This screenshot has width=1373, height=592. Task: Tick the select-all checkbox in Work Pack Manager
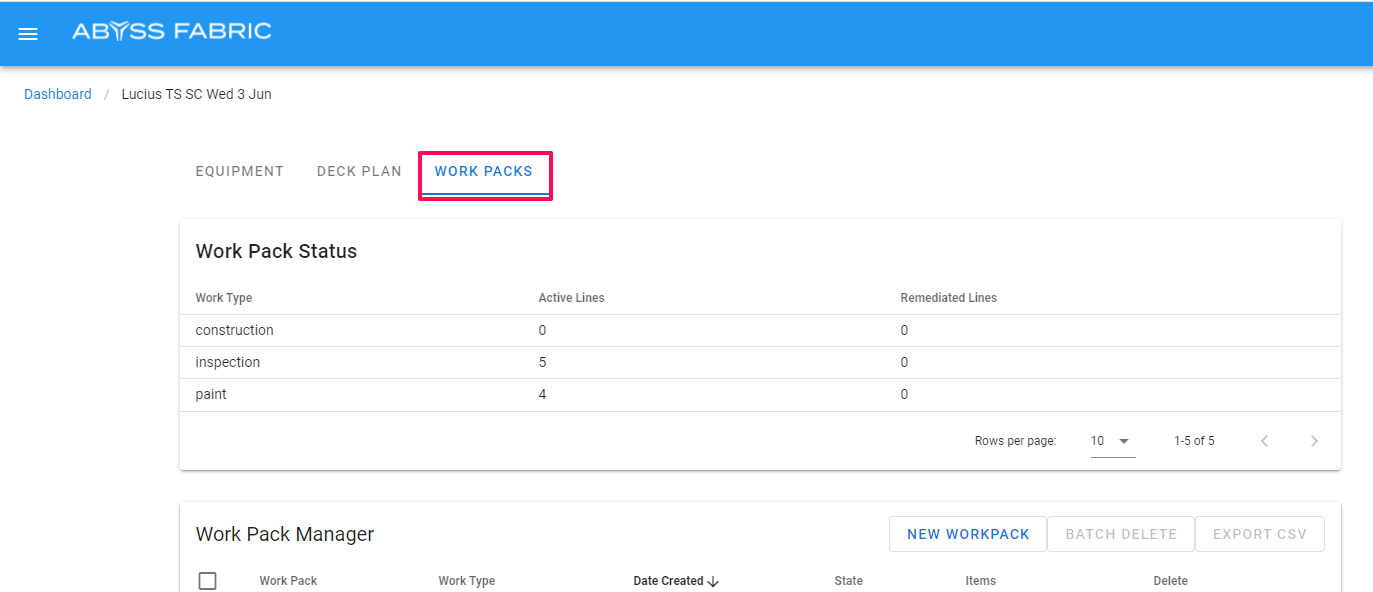(x=207, y=581)
